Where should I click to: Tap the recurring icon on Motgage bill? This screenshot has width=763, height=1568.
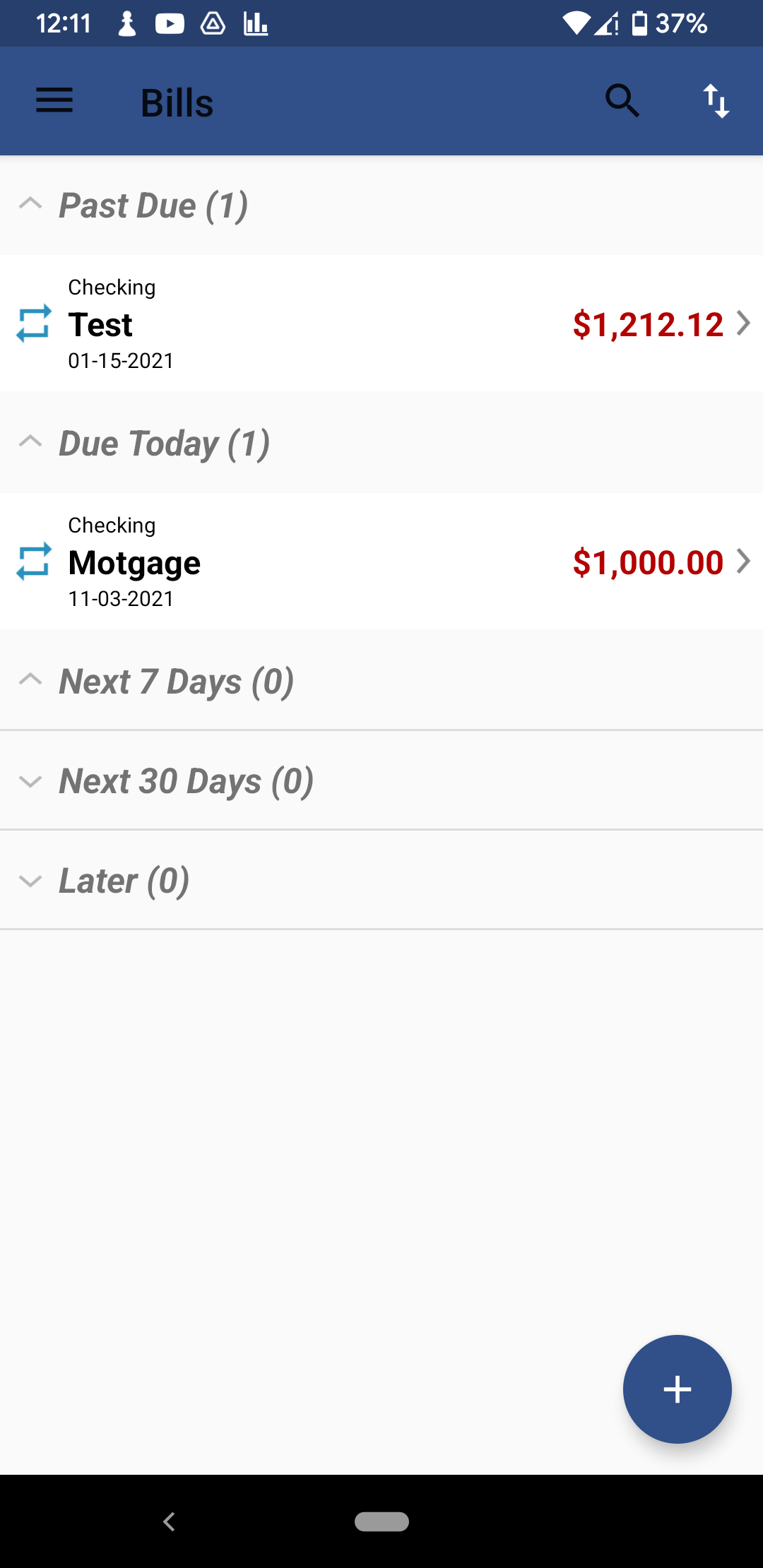34,562
